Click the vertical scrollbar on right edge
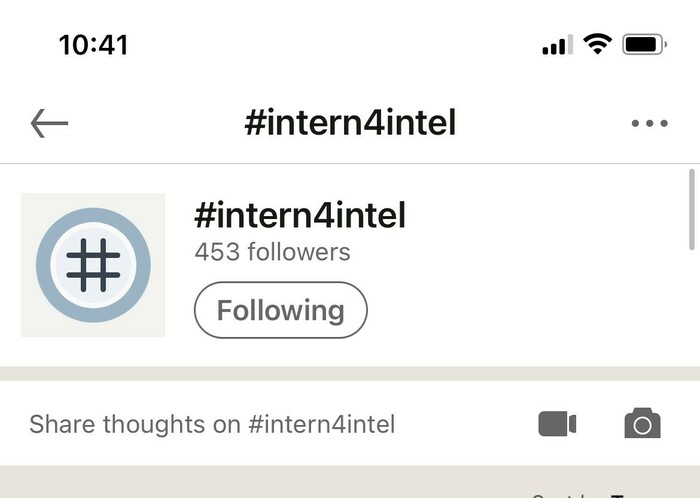Screen dimensions: 700x498 pyautogui.click(x=693, y=210)
